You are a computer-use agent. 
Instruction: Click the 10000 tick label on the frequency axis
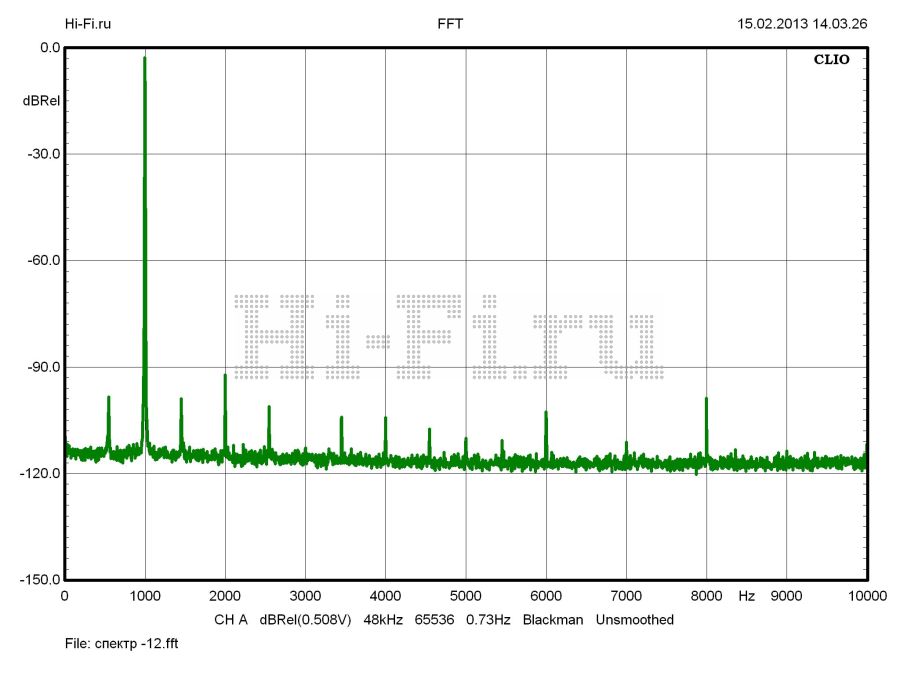866,596
